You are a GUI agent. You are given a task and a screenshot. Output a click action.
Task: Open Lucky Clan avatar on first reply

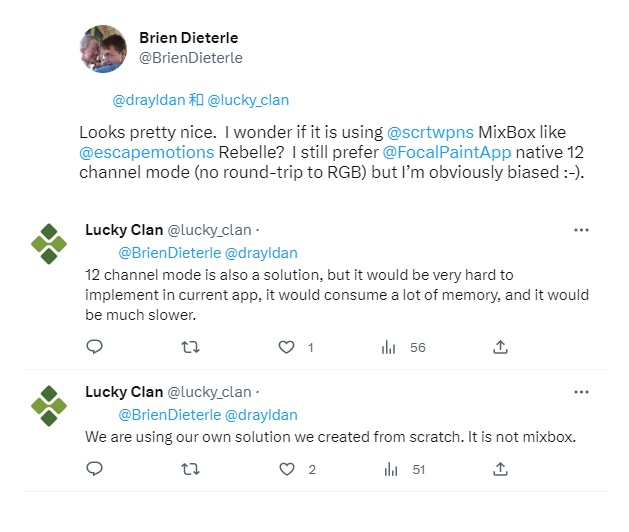(49, 244)
